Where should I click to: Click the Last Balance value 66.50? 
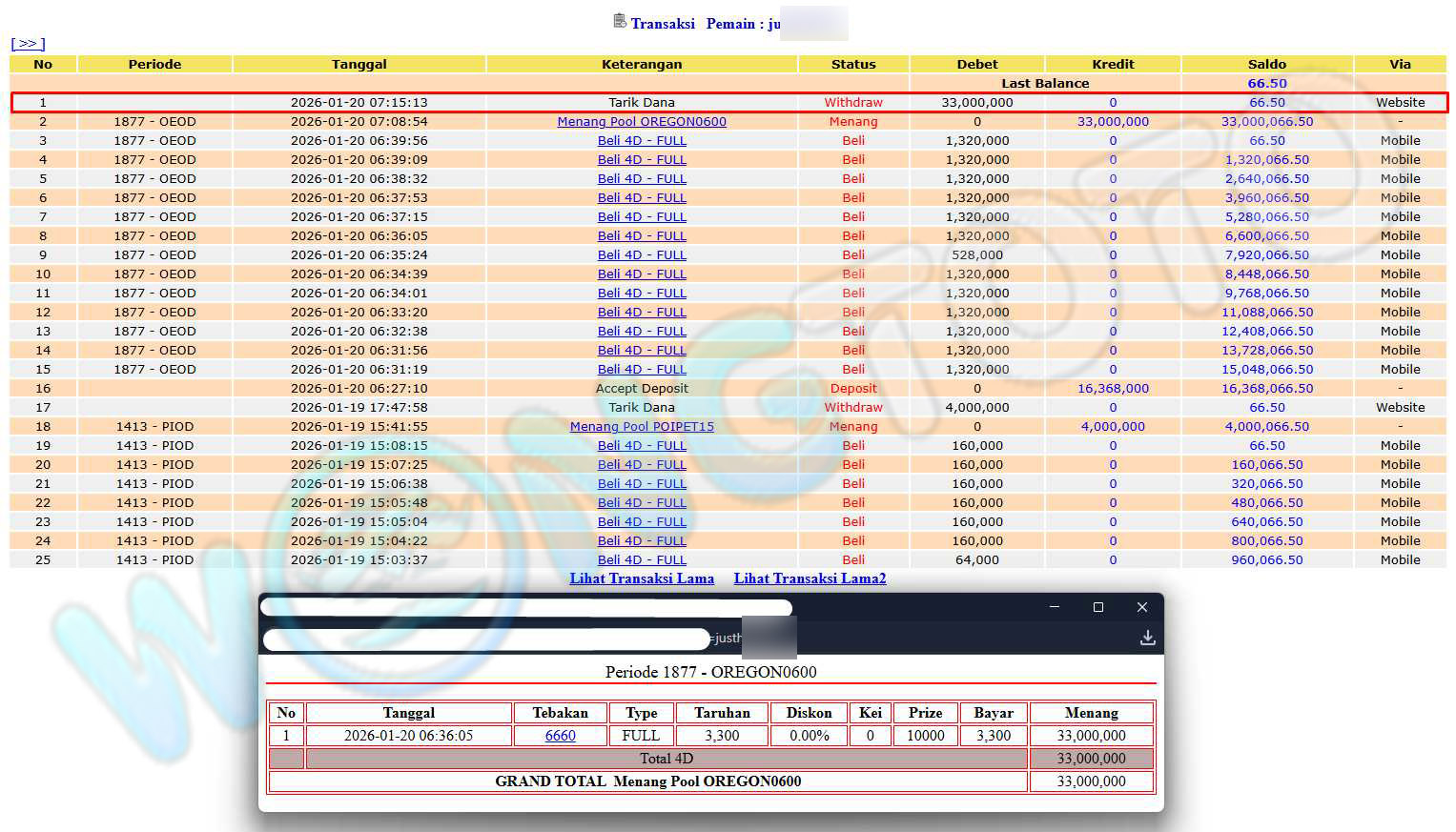point(1266,84)
